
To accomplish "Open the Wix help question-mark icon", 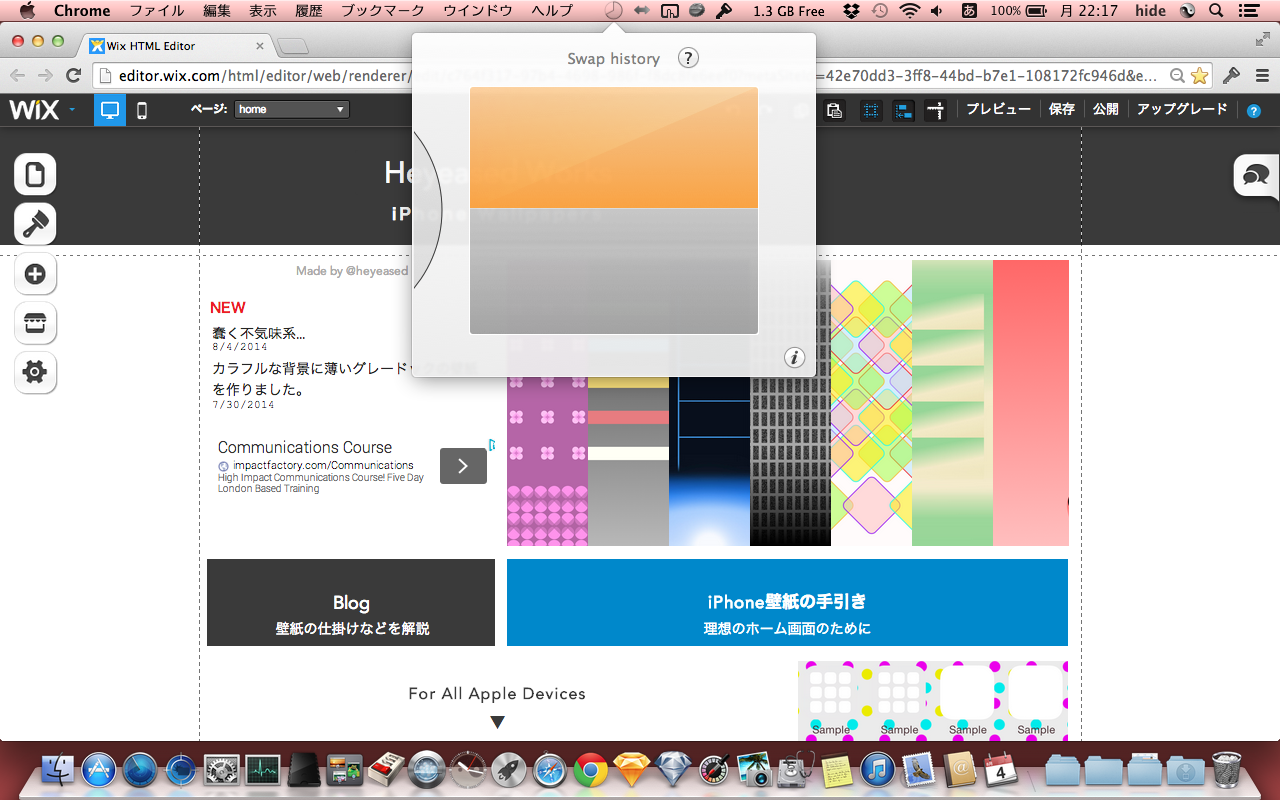I will pos(1254,111).
